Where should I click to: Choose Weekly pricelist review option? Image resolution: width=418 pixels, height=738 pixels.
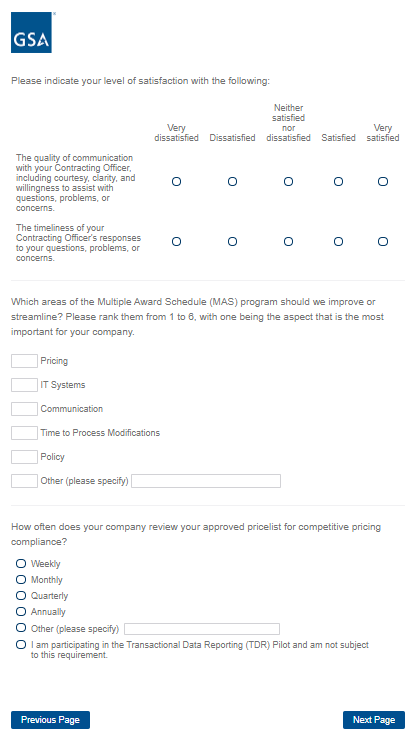[21, 563]
